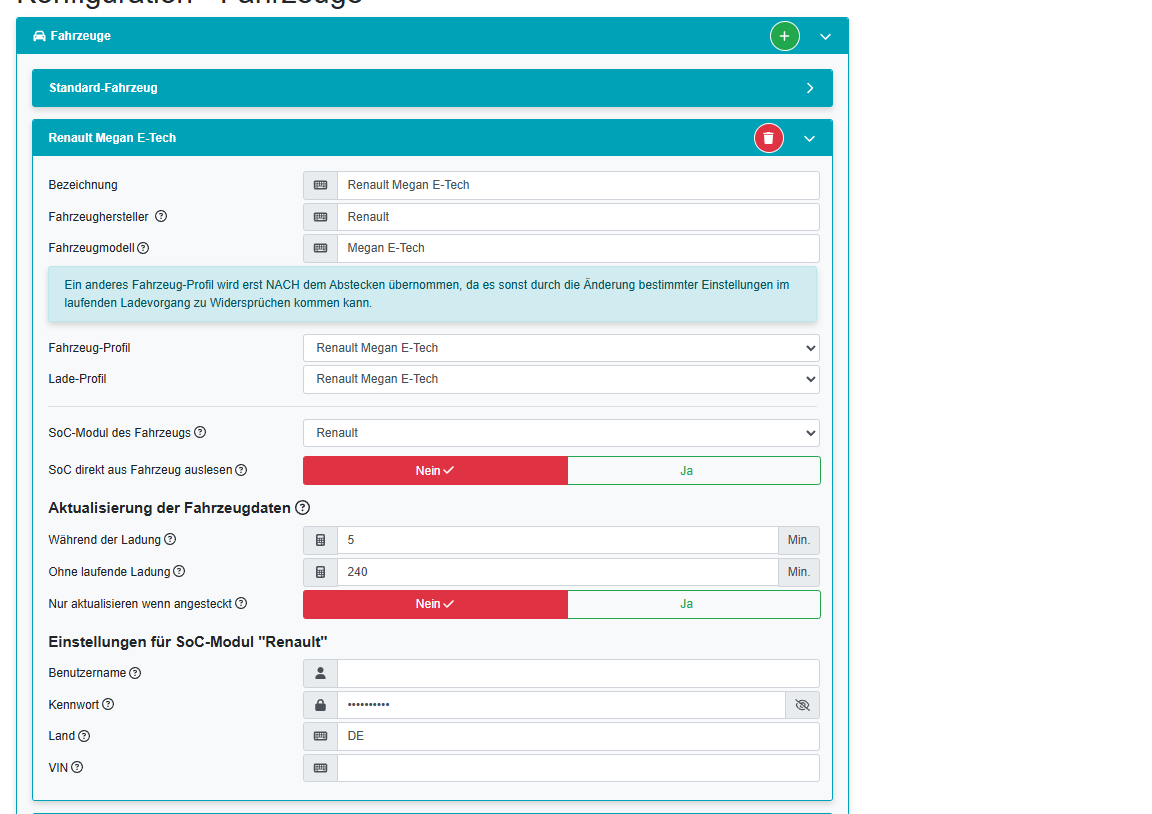Collapse the Fahrzeuge panel with its chevron
Image resolution: width=1152 pixels, height=814 pixels.
point(825,37)
